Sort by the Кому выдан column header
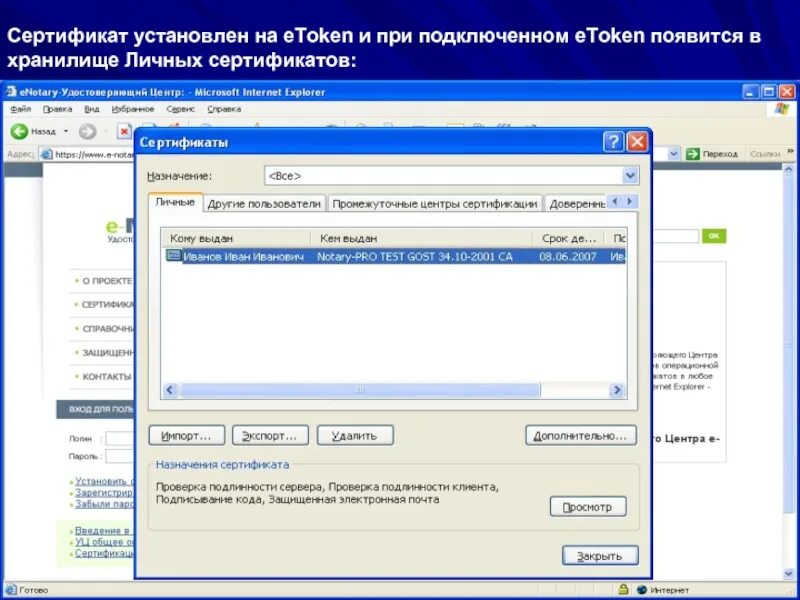The width and height of the screenshot is (800, 600). pos(236,238)
